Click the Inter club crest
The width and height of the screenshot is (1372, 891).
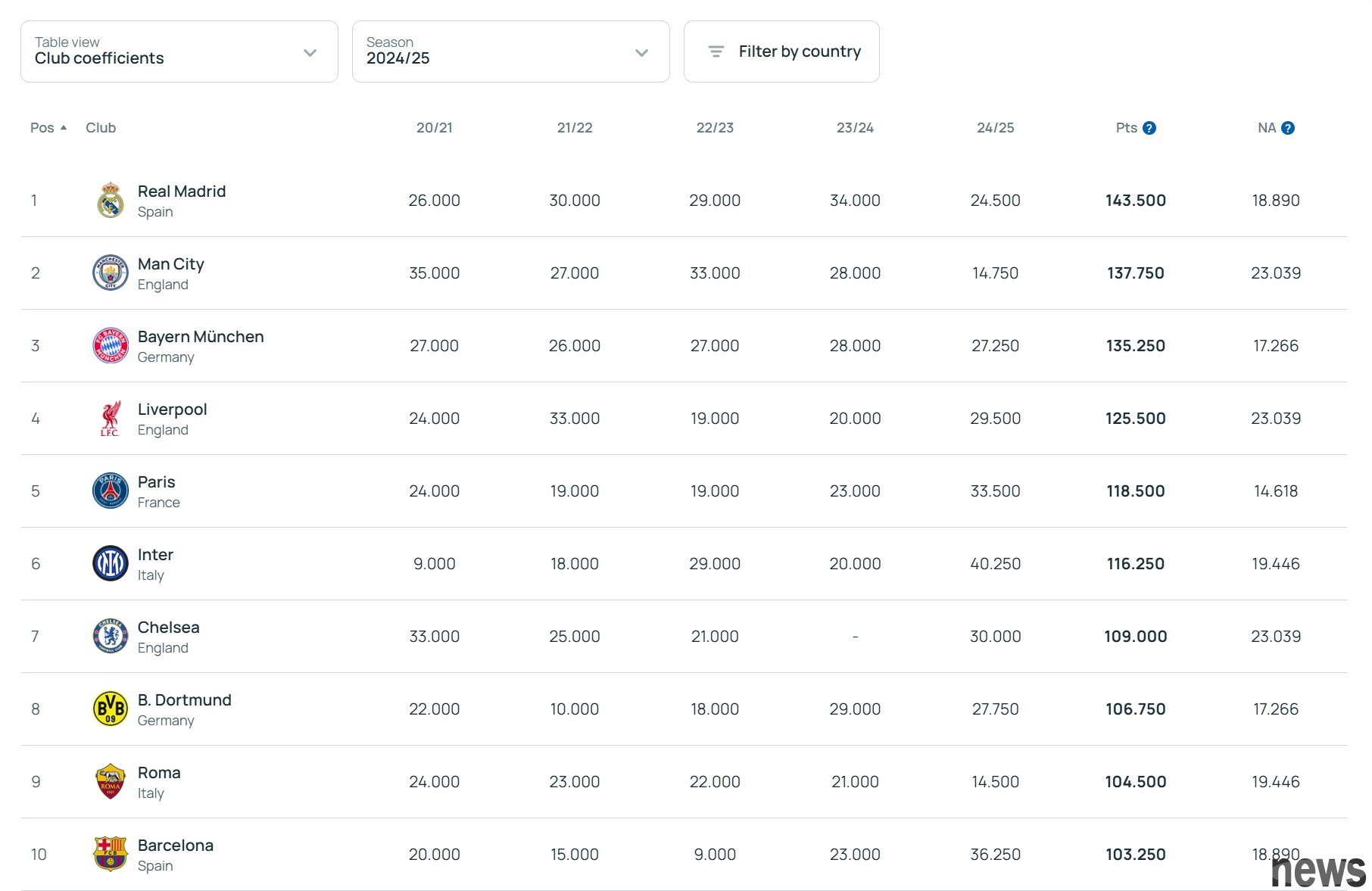(x=111, y=564)
